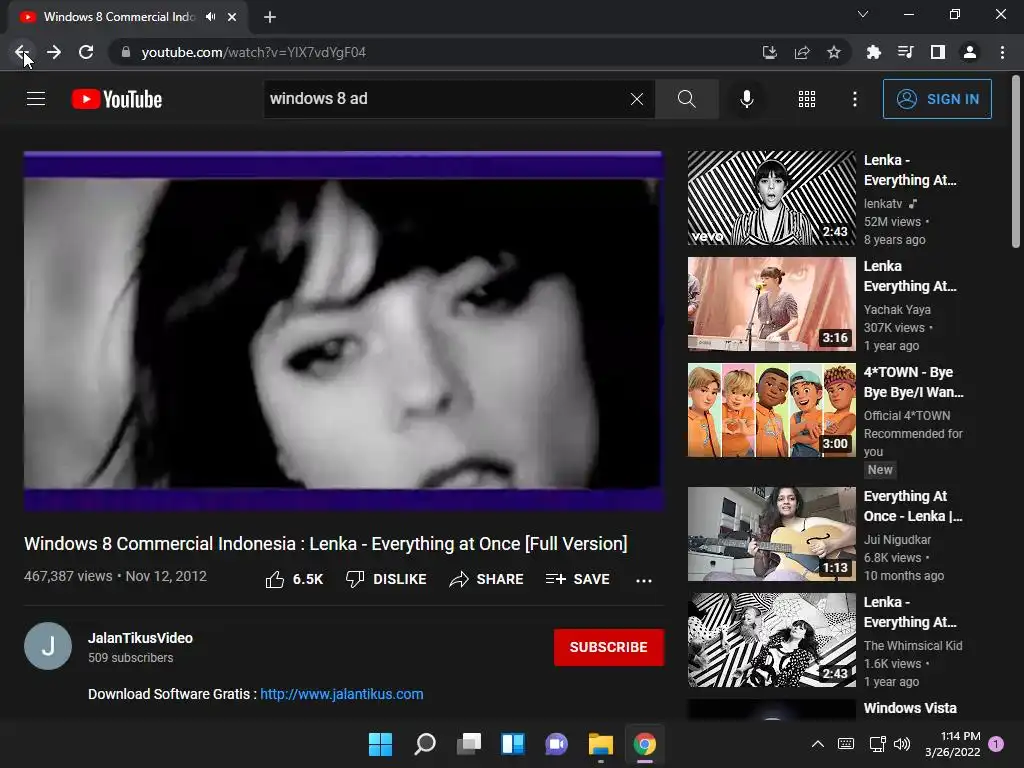The height and width of the screenshot is (768, 1024).
Task: Install app icon in address bar
Action: coord(770,52)
